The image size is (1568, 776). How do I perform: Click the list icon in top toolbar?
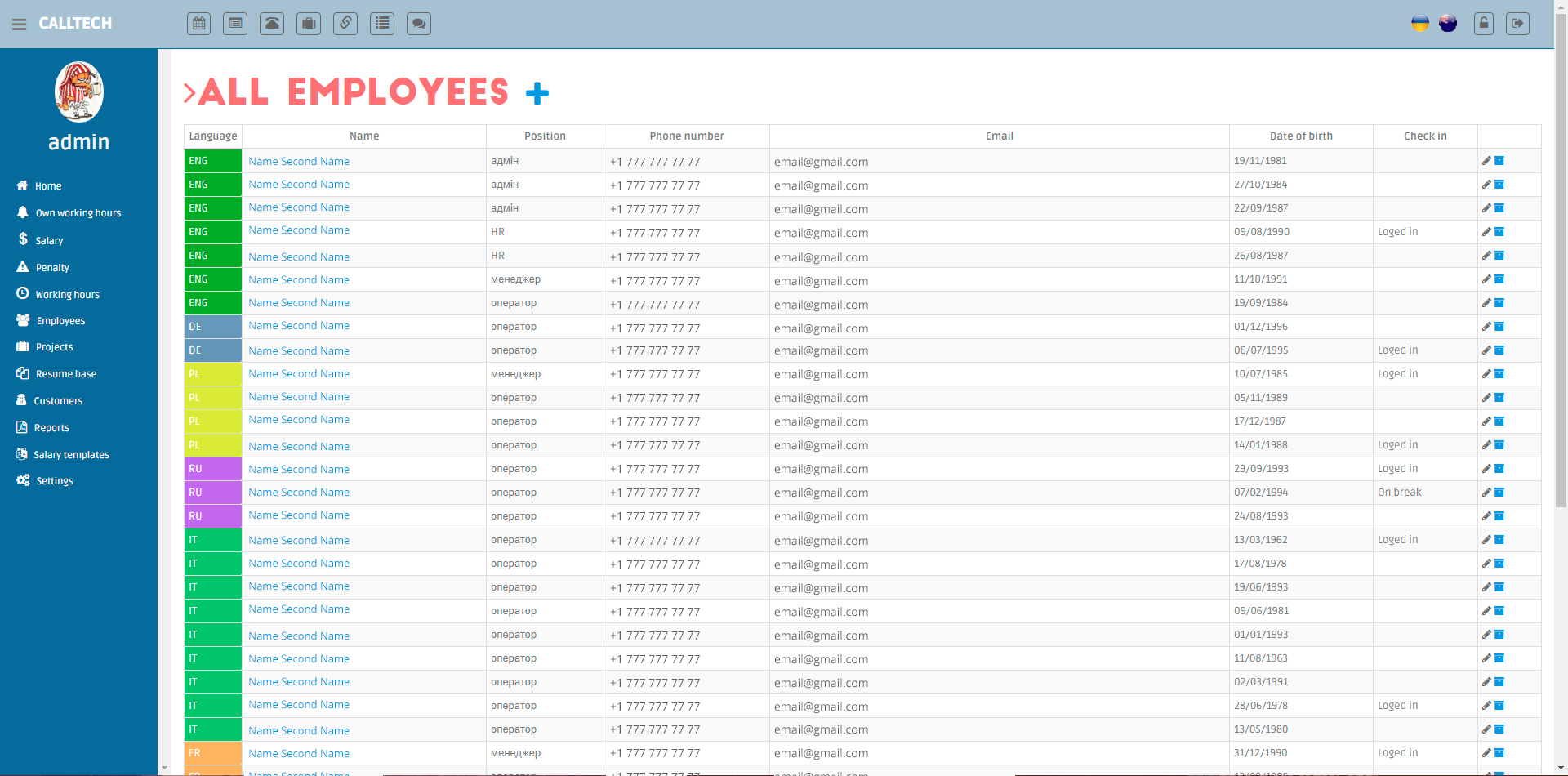(x=382, y=24)
